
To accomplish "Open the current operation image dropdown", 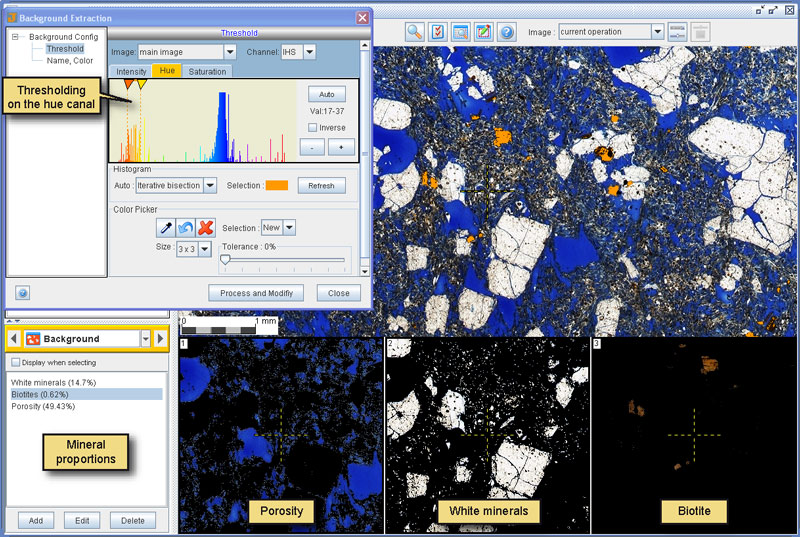I will [x=658, y=32].
